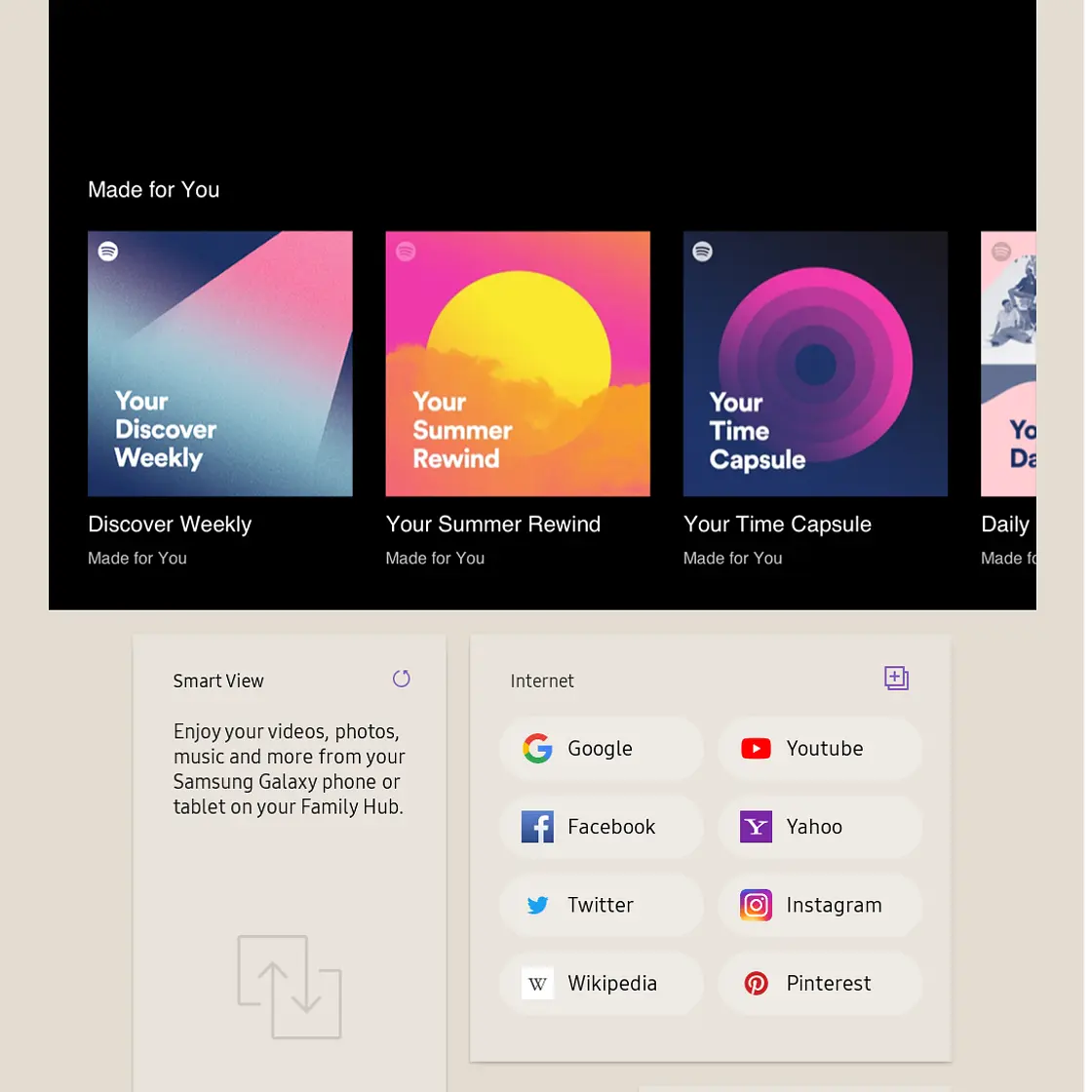Open the Your Discover Weekly playlist cover

point(220,364)
